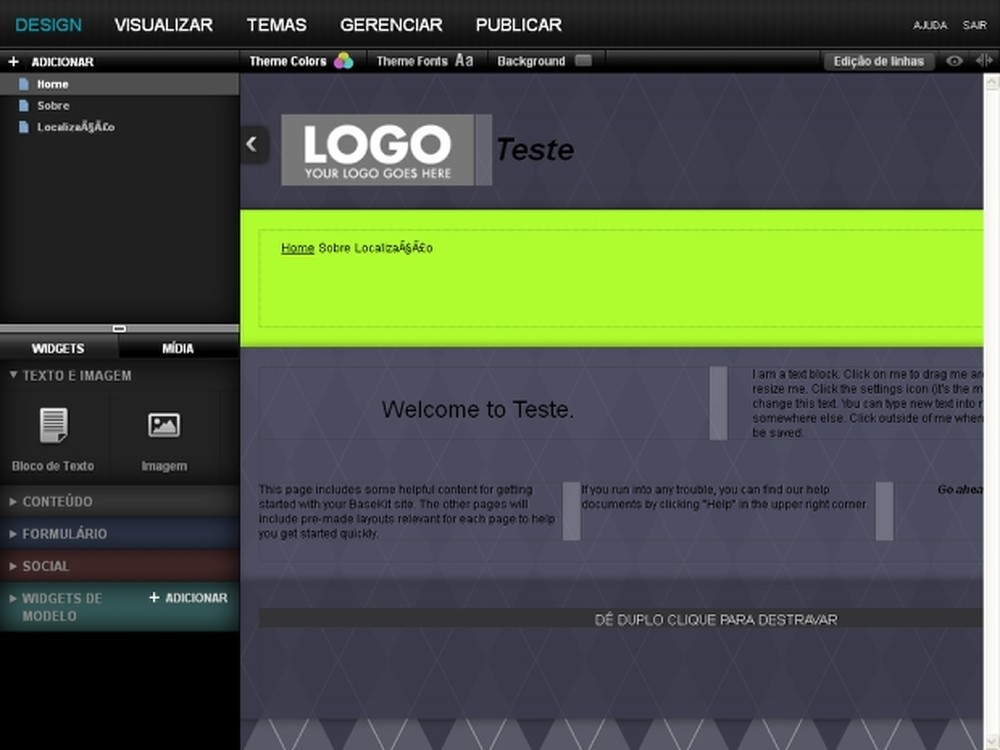Click the resize handle beside the logo
The image size is (1000, 750).
483,150
